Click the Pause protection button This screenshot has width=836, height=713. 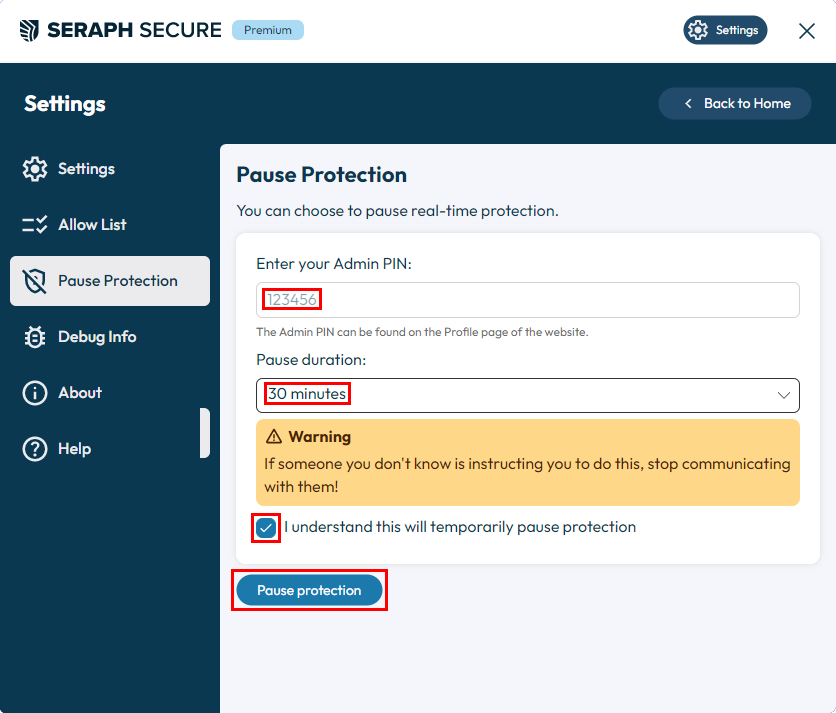click(309, 590)
